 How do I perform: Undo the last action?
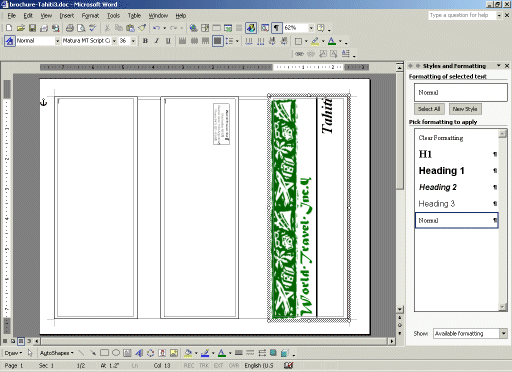click(156, 28)
